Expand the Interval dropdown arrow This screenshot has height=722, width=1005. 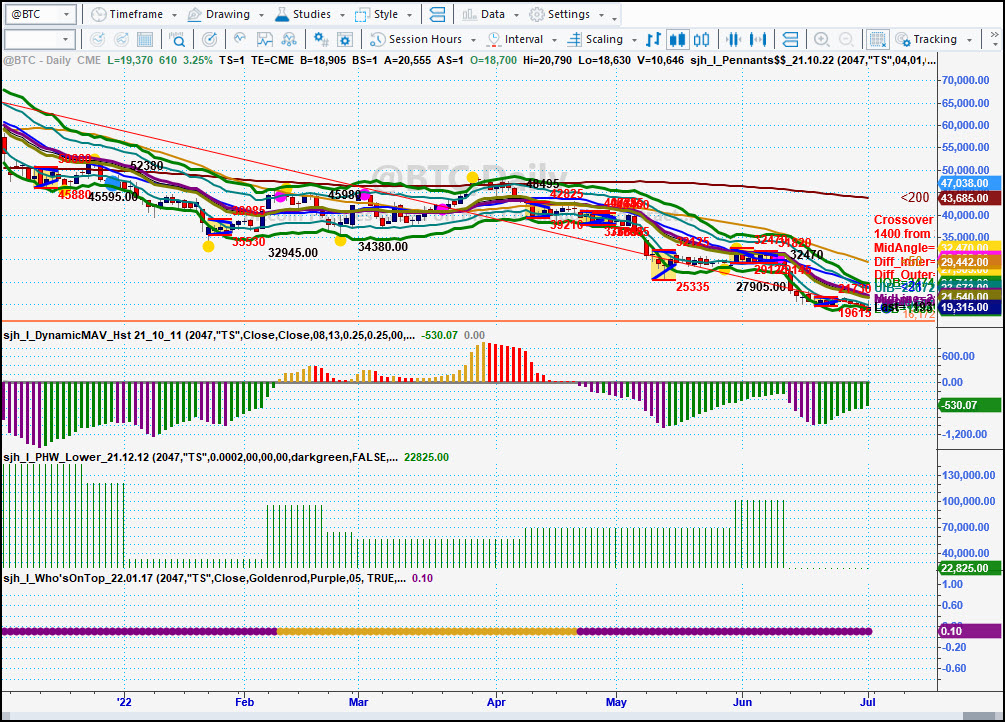[554, 40]
